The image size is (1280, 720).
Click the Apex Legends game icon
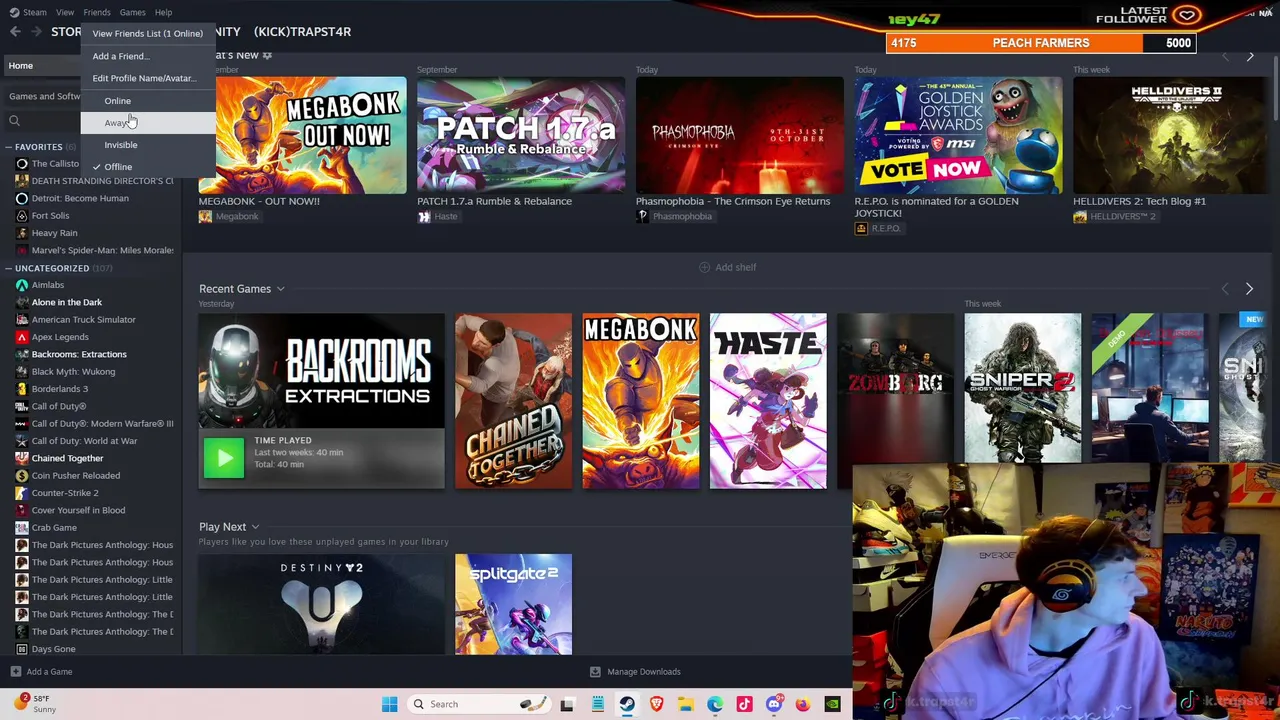tap(22, 337)
